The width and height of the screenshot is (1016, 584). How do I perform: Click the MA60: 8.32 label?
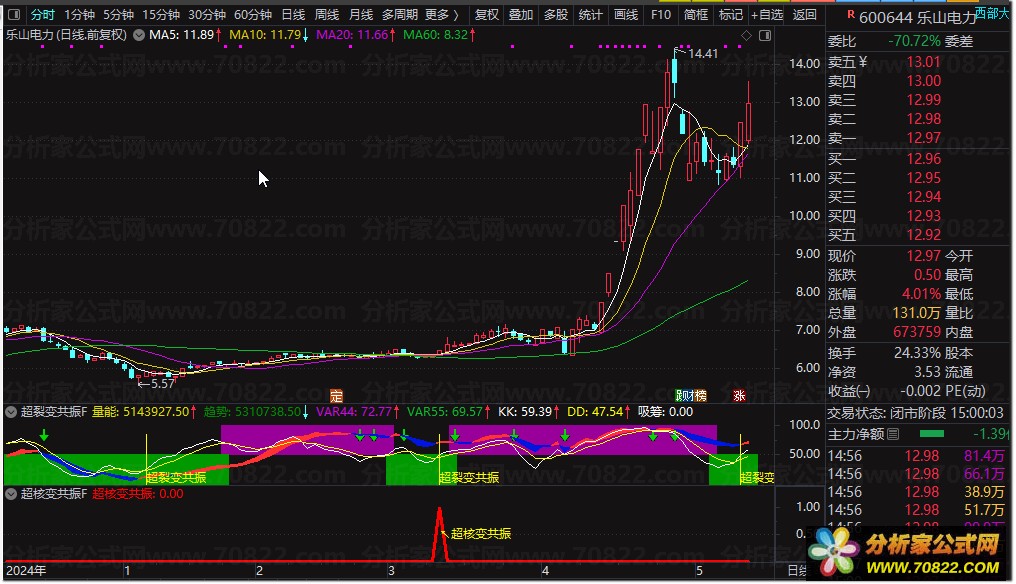coord(435,35)
